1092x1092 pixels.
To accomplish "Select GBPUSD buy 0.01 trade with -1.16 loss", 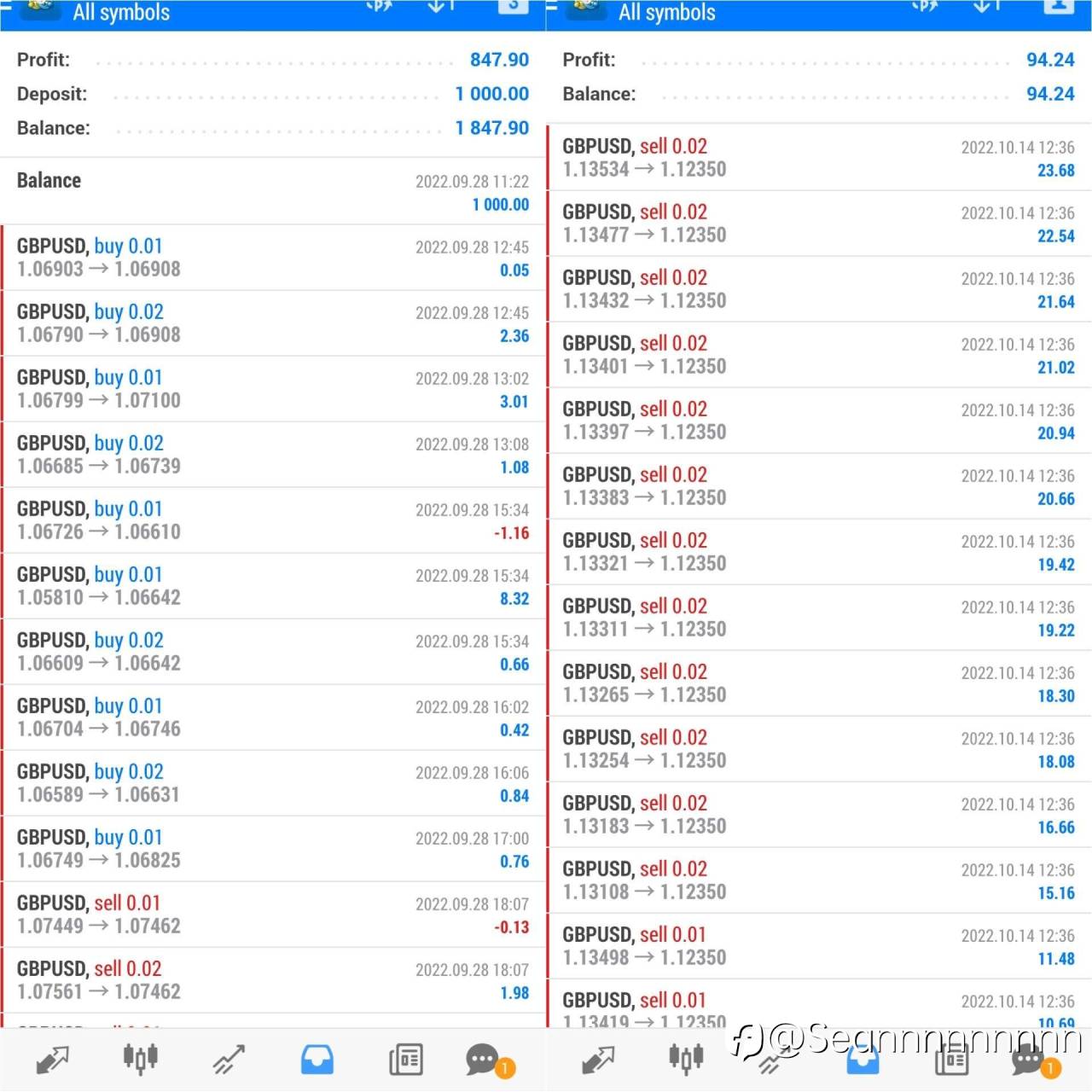I will tap(273, 520).
